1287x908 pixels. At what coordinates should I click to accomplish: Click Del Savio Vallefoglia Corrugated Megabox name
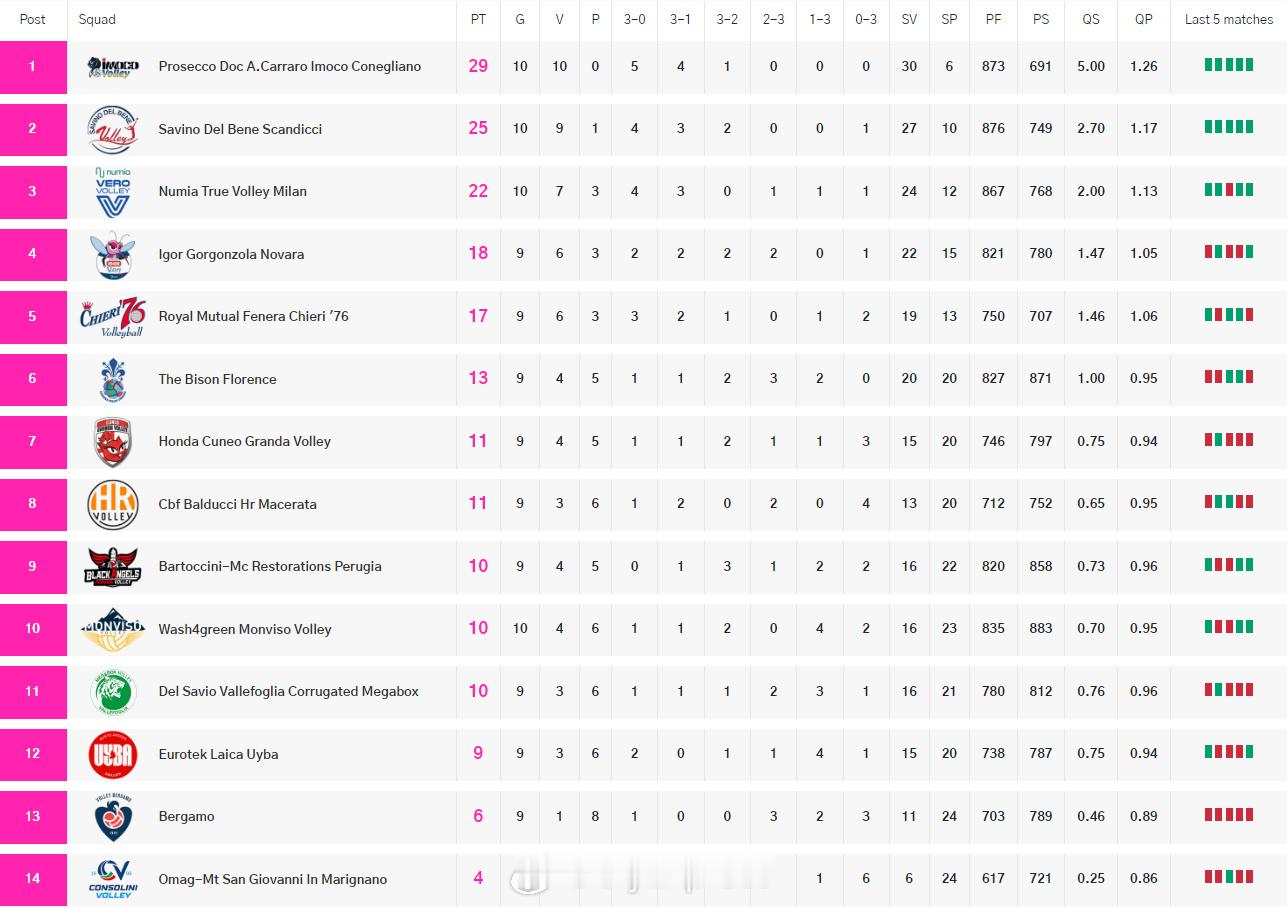click(x=289, y=692)
